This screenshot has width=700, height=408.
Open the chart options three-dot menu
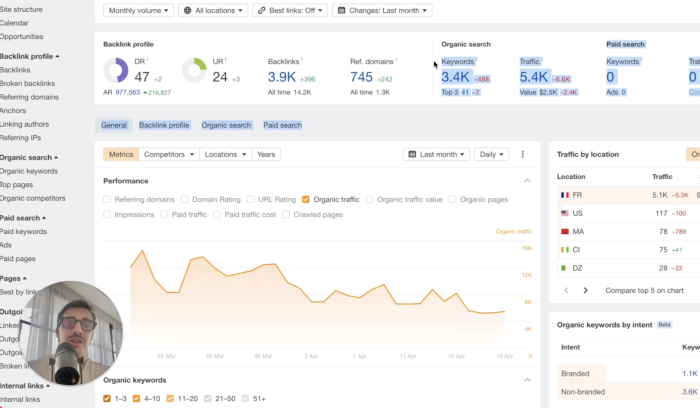(522, 155)
